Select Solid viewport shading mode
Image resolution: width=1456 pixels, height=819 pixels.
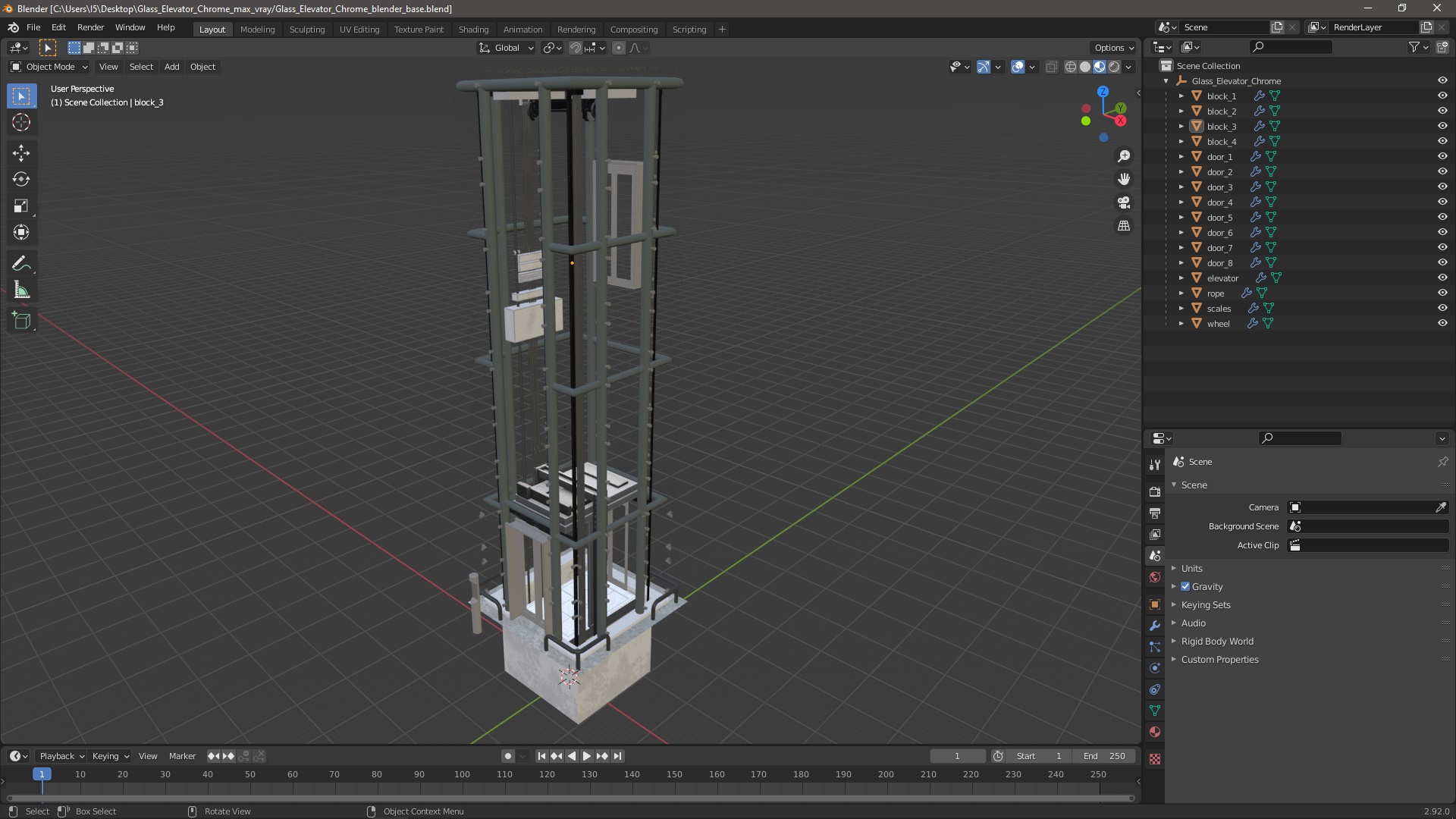[1085, 67]
